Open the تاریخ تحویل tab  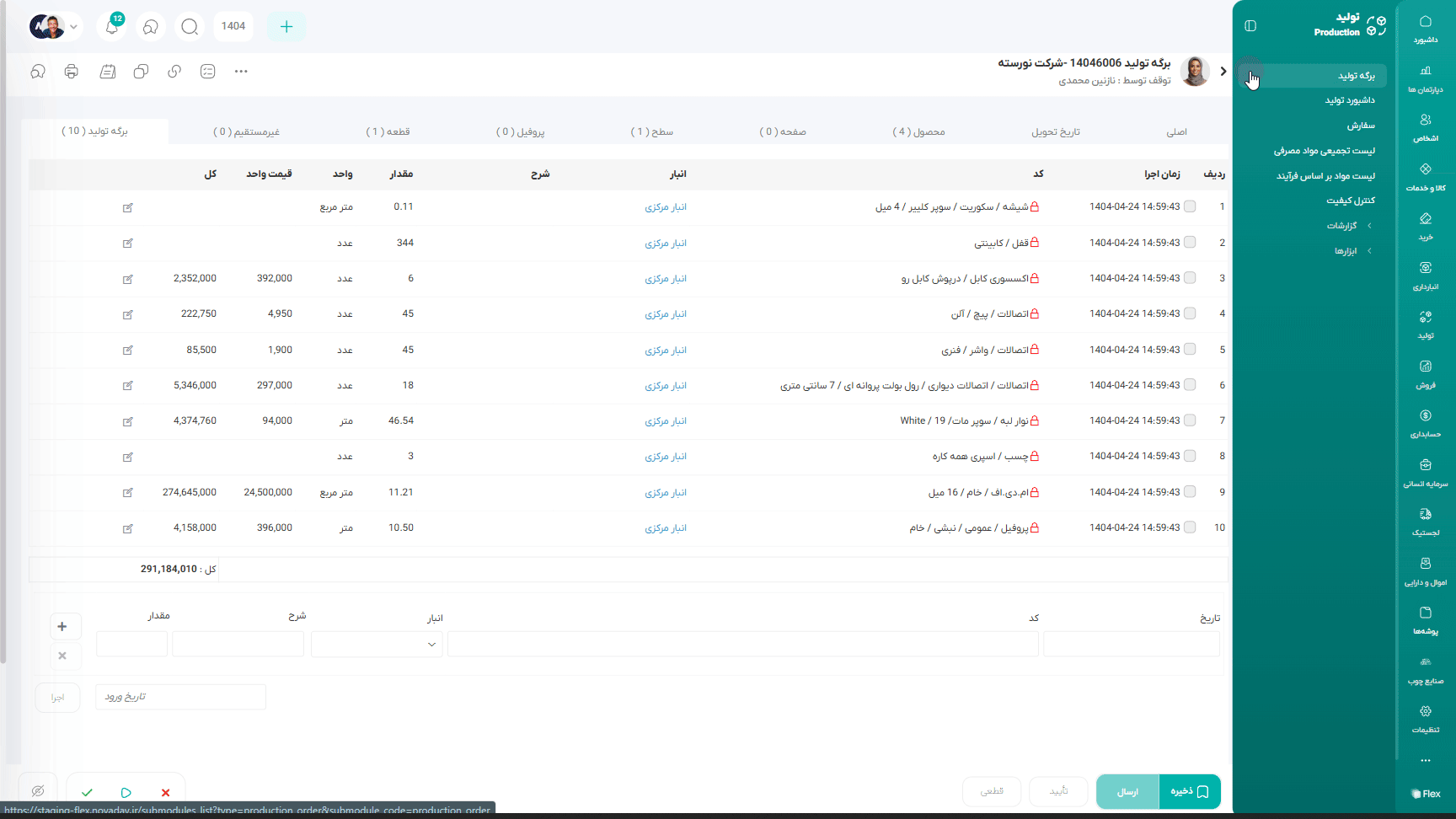tap(1055, 131)
